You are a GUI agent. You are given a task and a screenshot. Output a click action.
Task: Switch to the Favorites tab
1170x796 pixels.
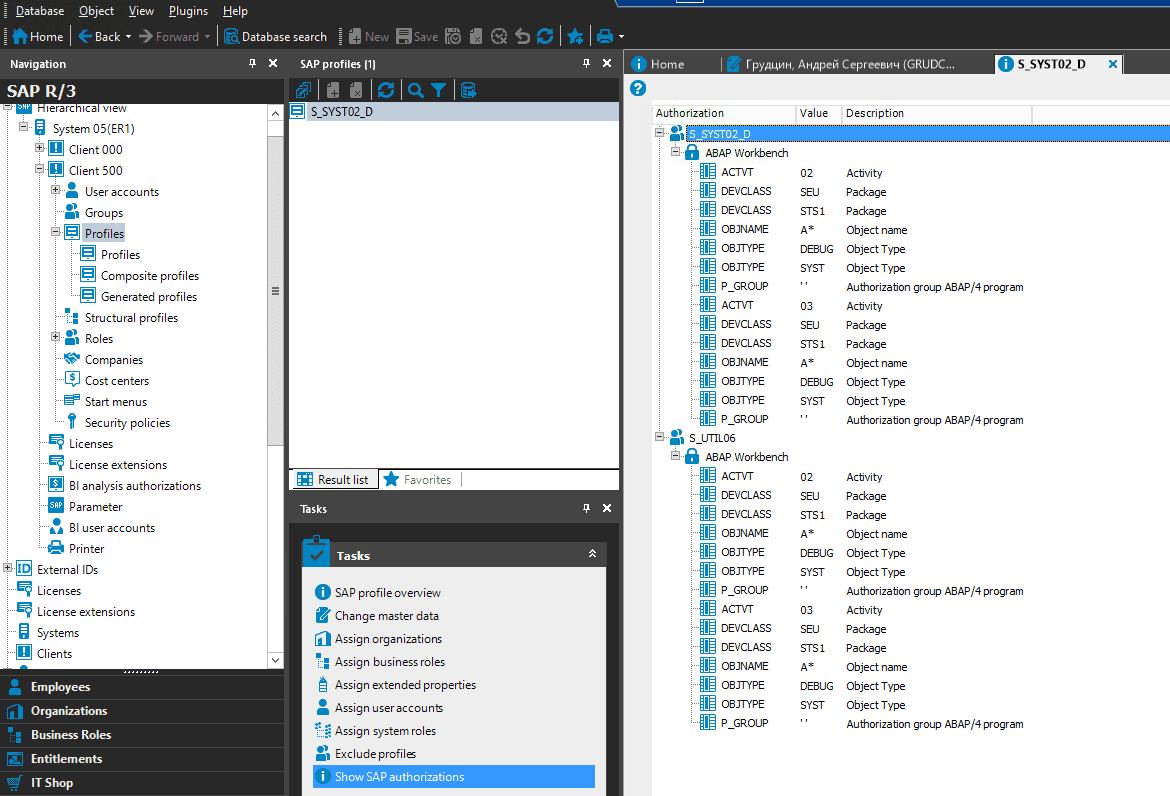[417, 480]
